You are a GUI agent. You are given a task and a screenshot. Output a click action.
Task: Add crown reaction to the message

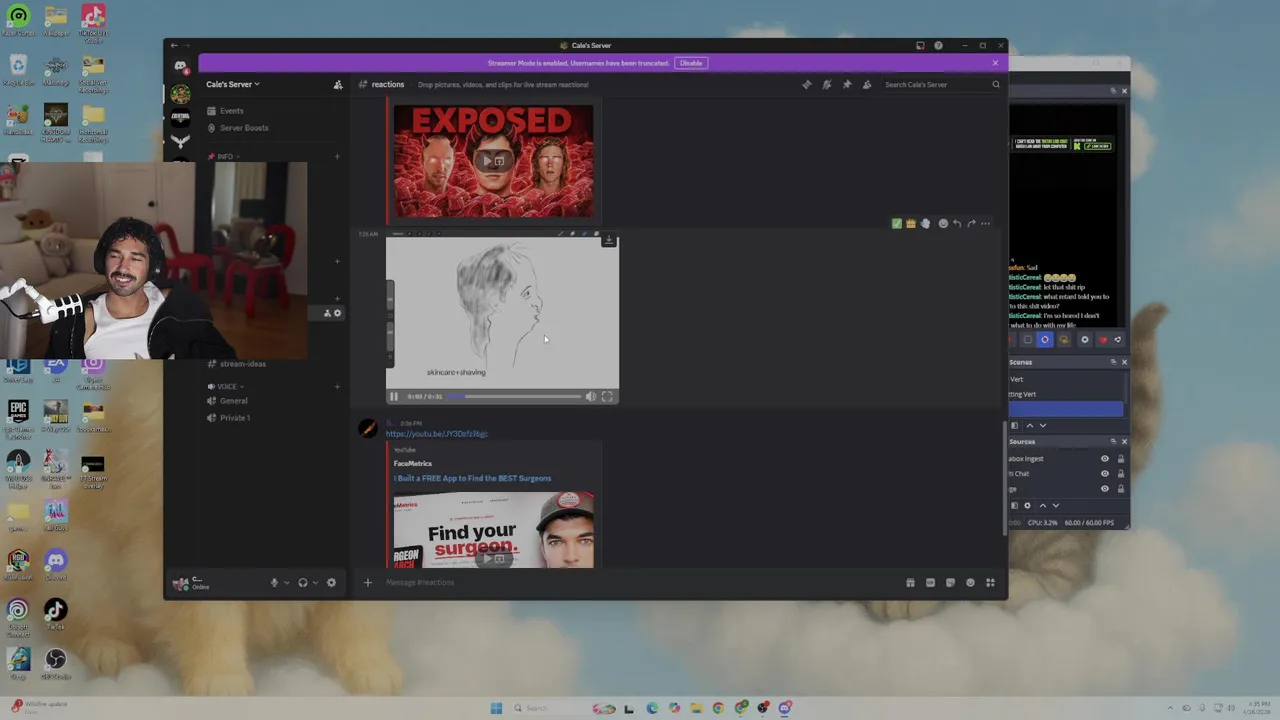910,223
